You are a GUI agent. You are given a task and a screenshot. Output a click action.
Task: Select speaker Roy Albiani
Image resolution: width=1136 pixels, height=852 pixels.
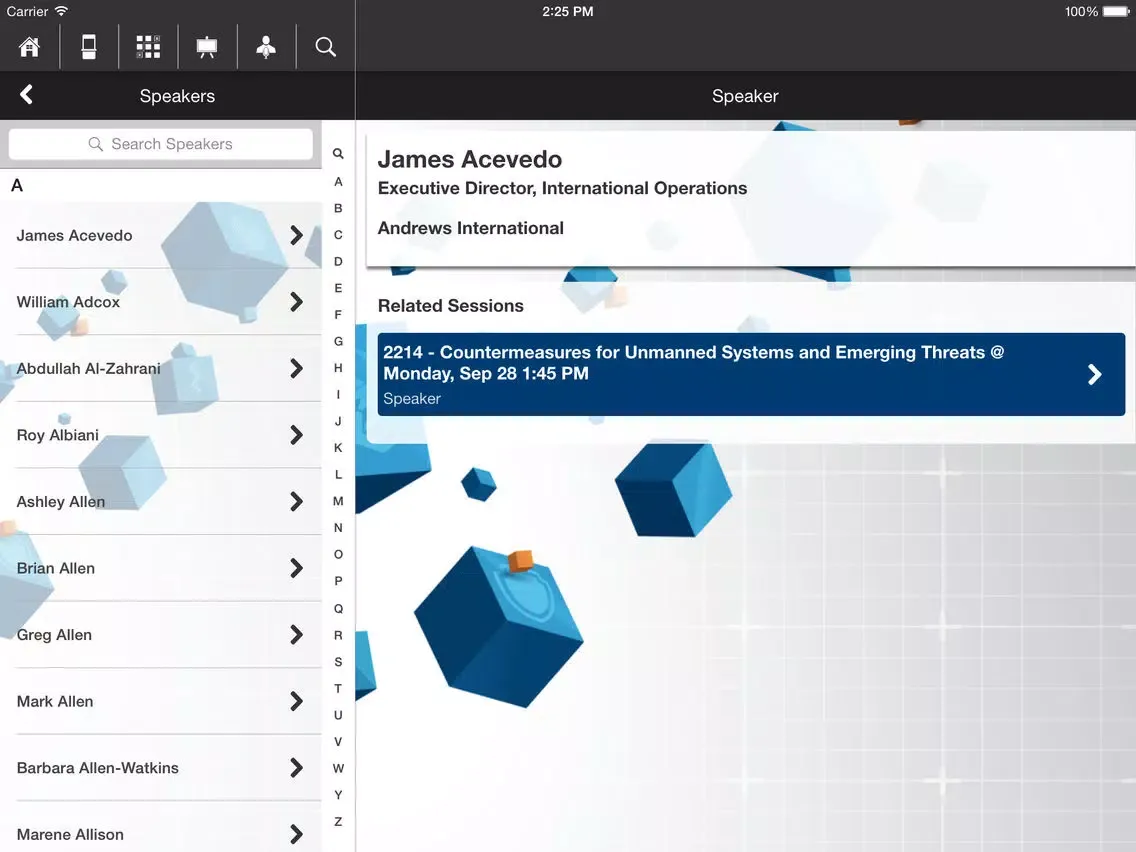tap(161, 435)
